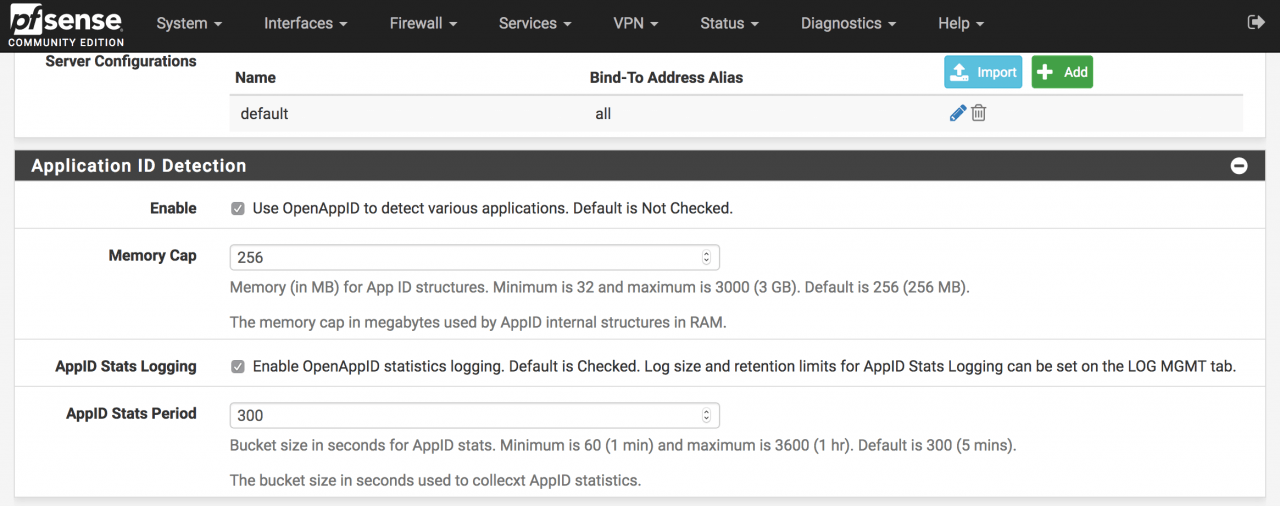Disable the OpenAppID Enable checkbox

click(238, 209)
